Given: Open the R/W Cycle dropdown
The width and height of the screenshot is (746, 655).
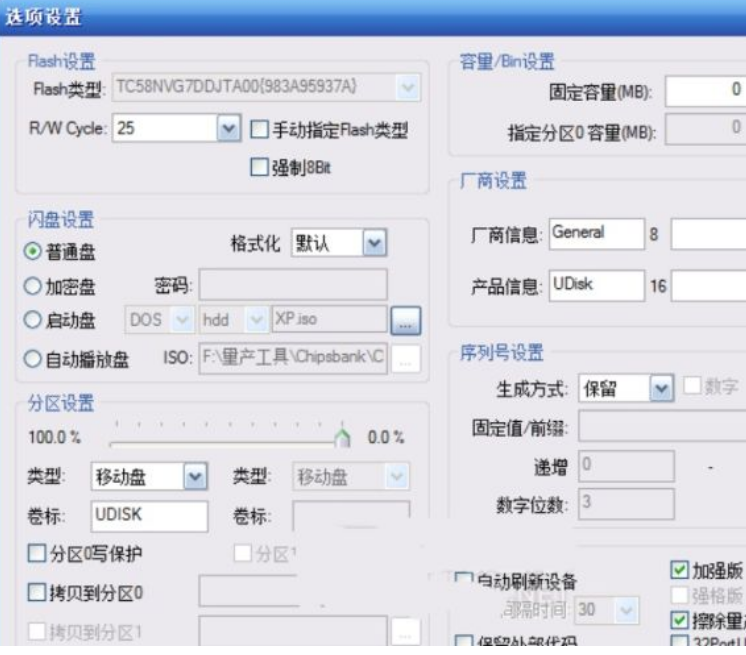Looking at the screenshot, I should tap(228, 128).
